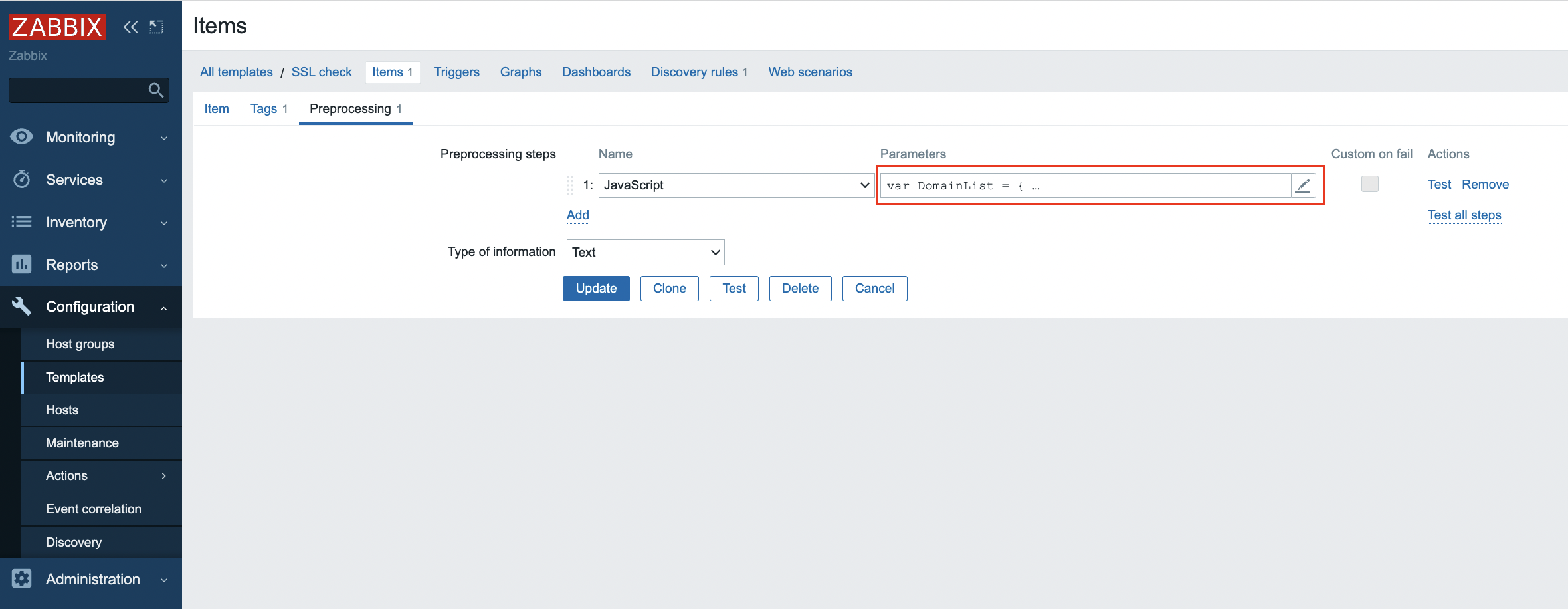The image size is (1568, 609).
Task: Click the Administration gear icon
Action: (x=21, y=579)
